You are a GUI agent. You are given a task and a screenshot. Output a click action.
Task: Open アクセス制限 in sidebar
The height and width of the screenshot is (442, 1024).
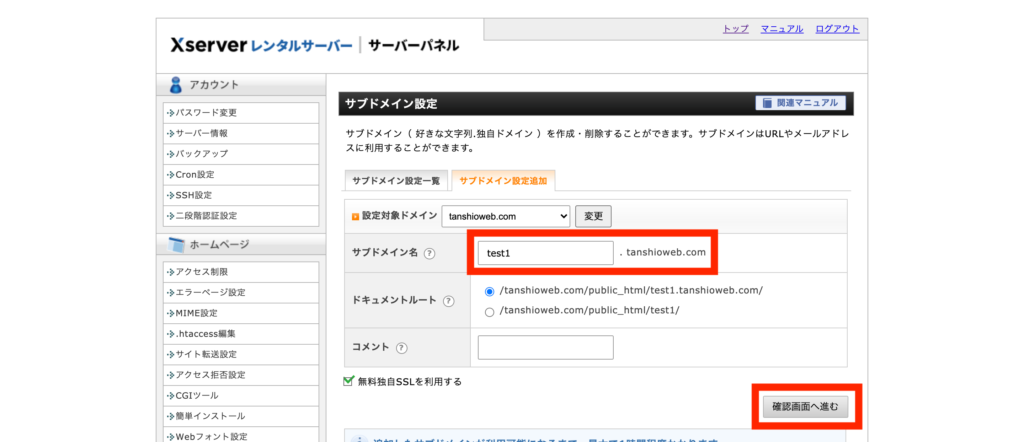click(241, 272)
